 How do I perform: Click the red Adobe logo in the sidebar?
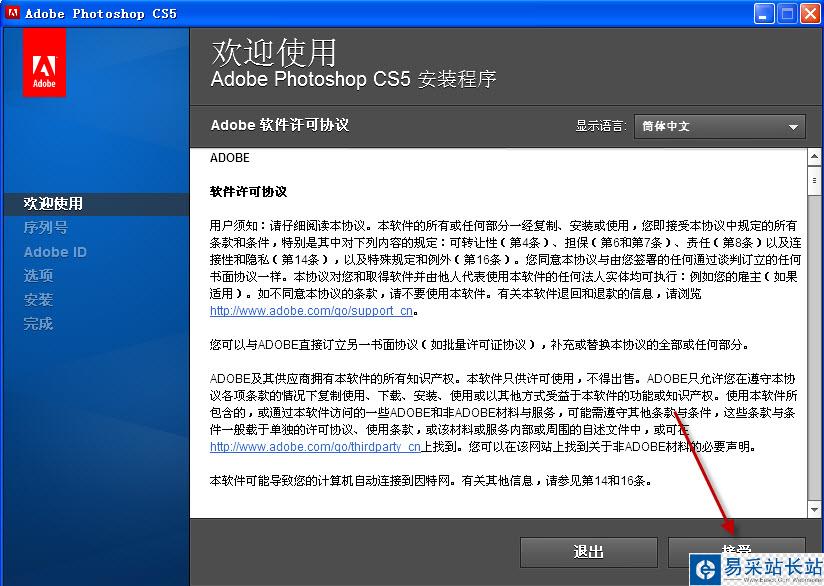[x=44, y=63]
